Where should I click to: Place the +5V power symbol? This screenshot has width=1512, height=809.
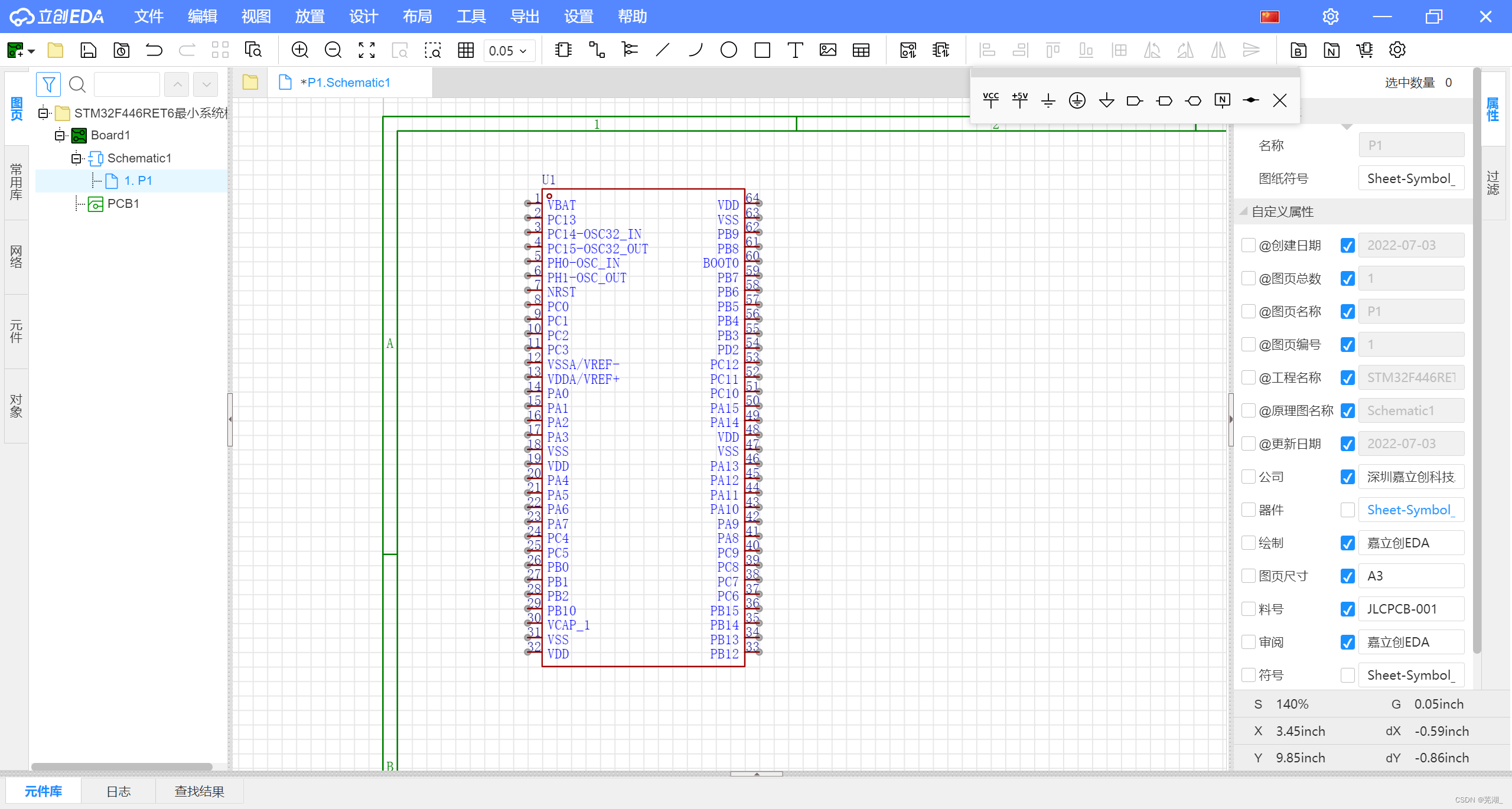click(1019, 100)
